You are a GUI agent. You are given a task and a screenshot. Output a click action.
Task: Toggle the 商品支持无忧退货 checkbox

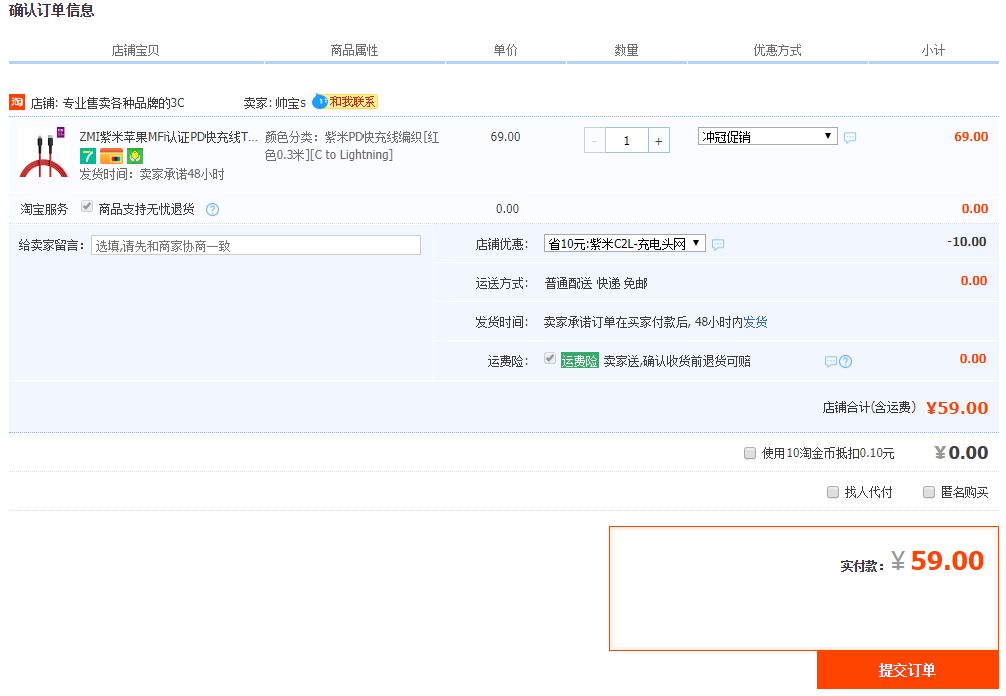point(87,207)
